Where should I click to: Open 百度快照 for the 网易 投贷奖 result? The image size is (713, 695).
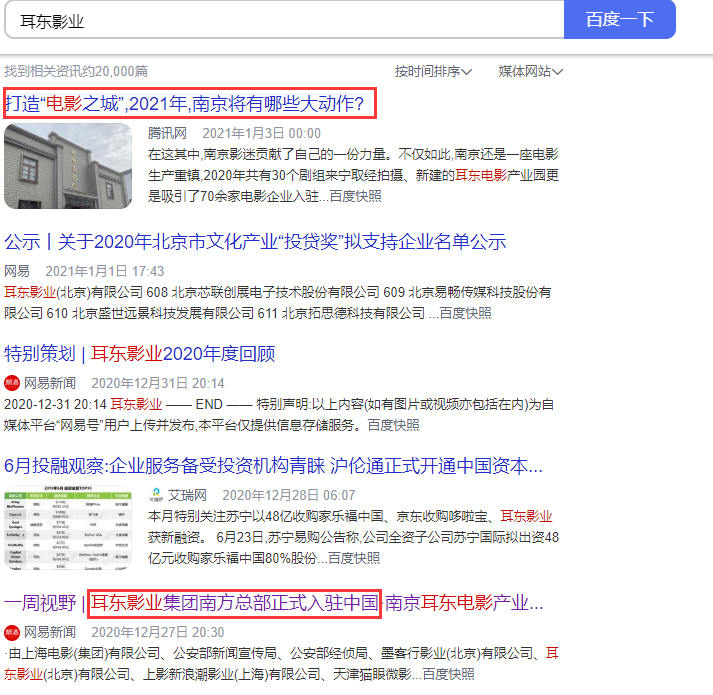click(465, 313)
